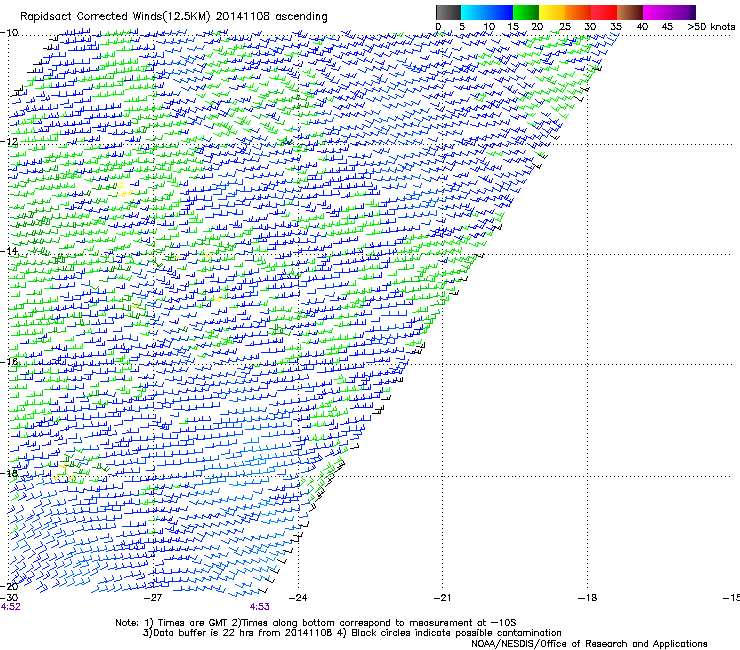Click the -10 latitude axis label

[9, 33]
